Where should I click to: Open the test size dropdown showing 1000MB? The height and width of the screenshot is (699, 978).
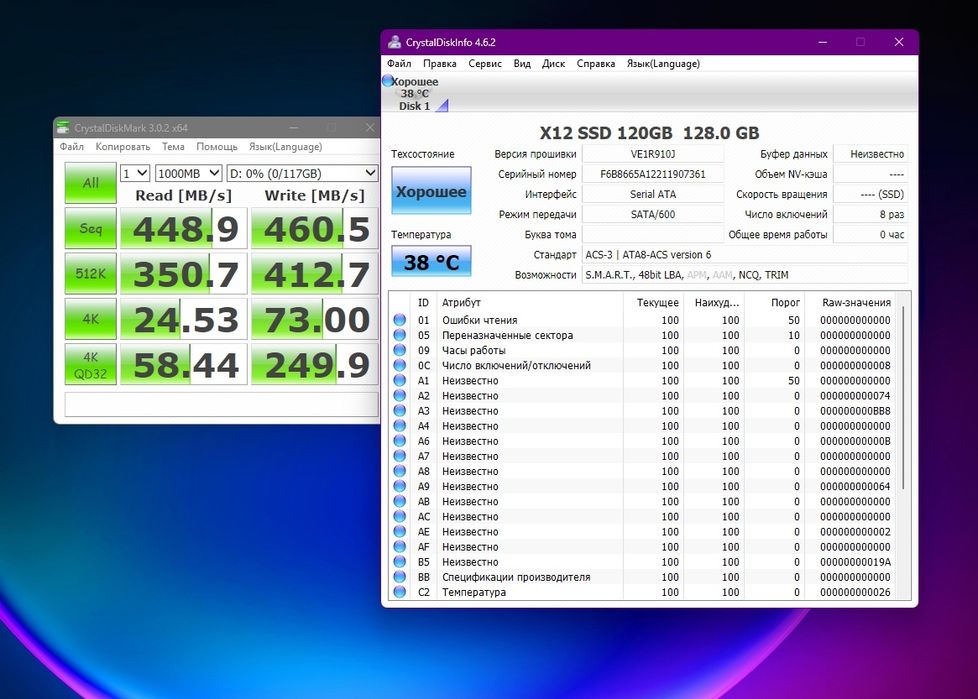point(188,173)
